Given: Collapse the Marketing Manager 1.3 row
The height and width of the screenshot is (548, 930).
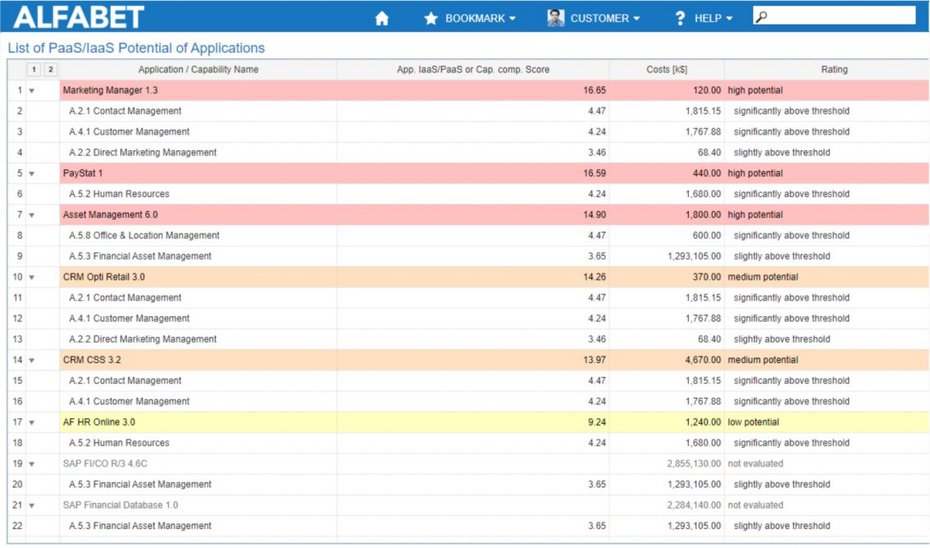Looking at the screenshot, I should 32,91.
